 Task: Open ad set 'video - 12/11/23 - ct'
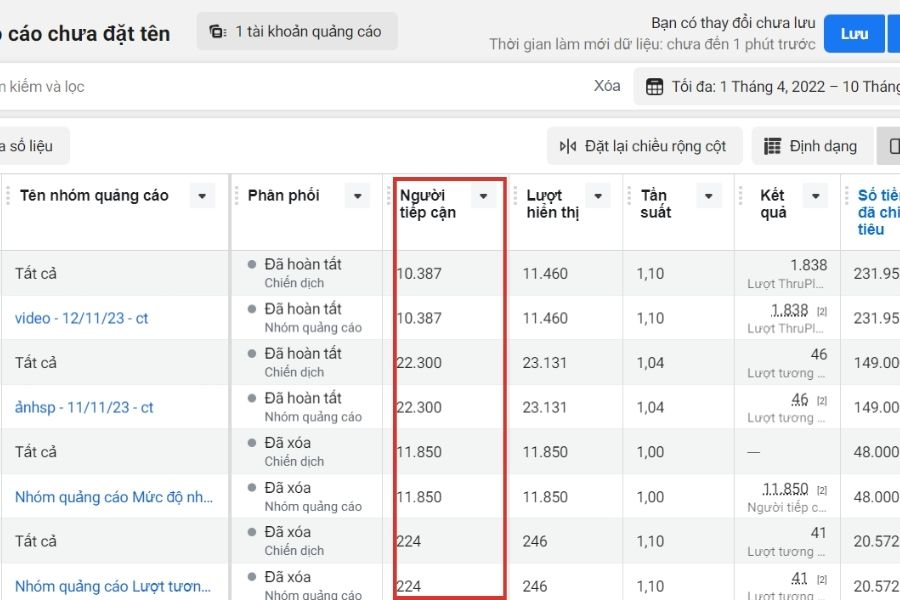[x=82, y=318]
